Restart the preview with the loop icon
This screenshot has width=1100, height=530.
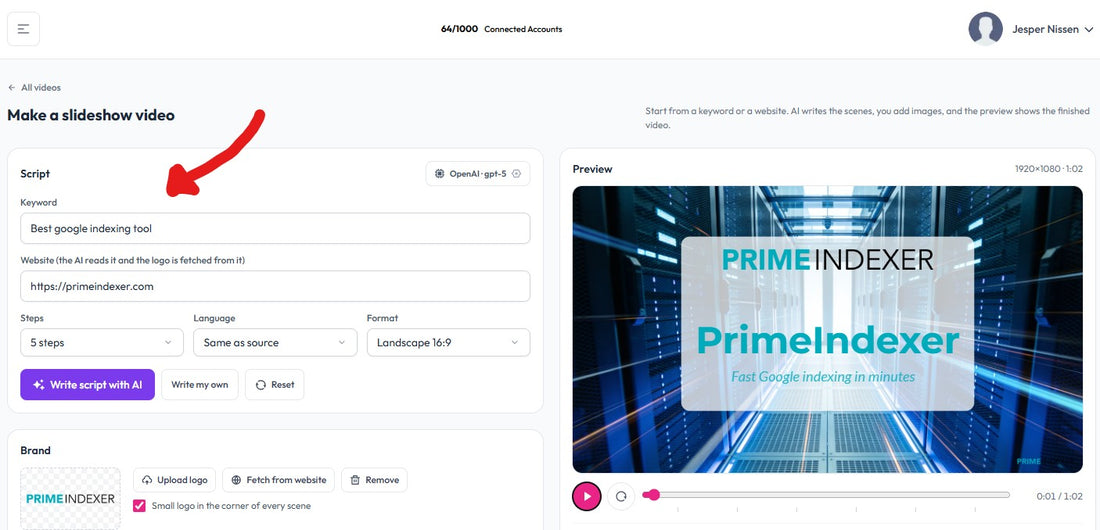tap(621, 496)
